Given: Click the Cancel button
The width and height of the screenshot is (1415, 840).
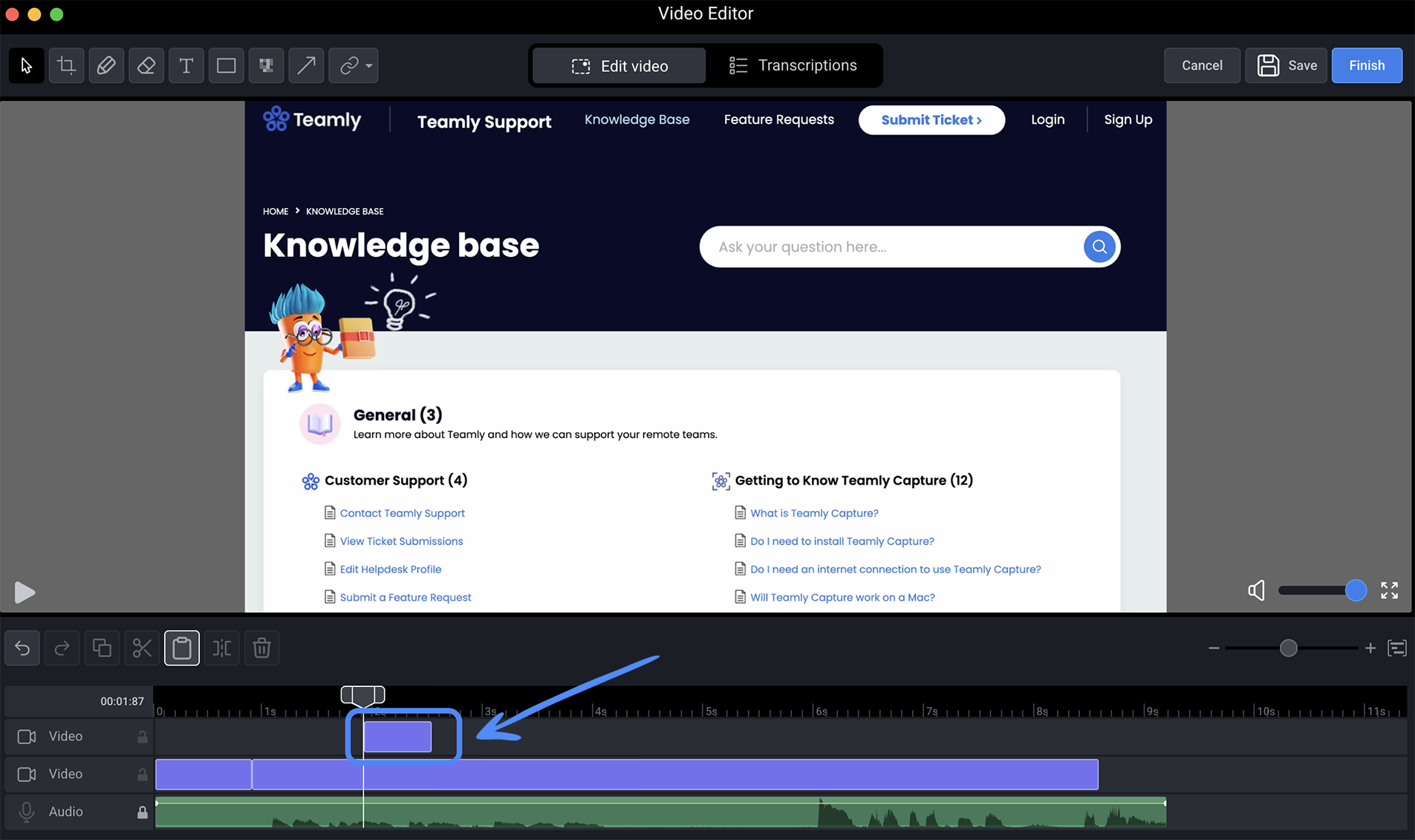Looking at the screenshot, I should click(x=1202, y=65).
